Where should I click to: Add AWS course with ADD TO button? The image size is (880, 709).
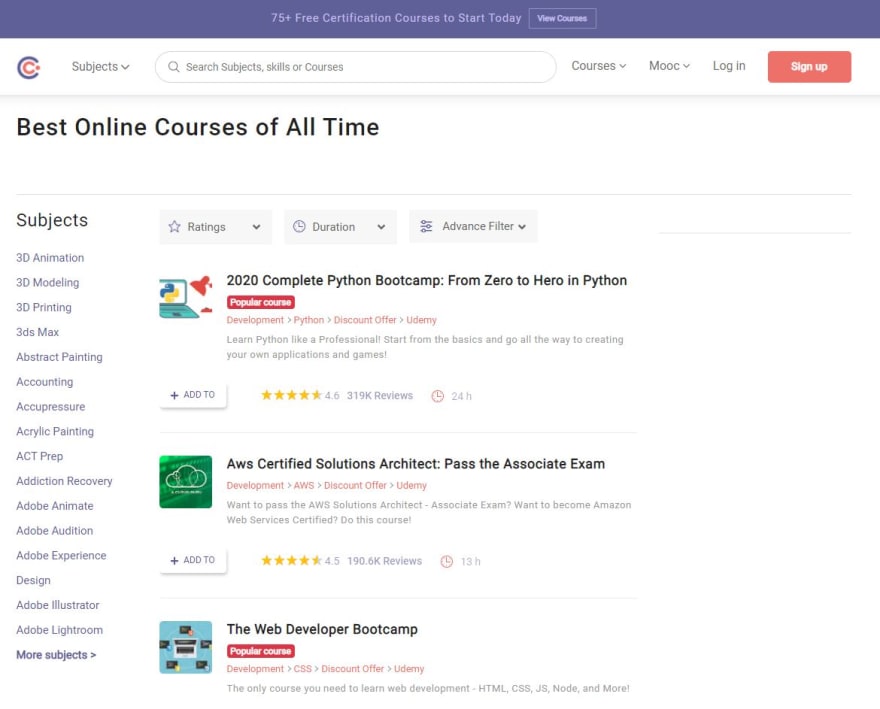(x=193, y=560)
